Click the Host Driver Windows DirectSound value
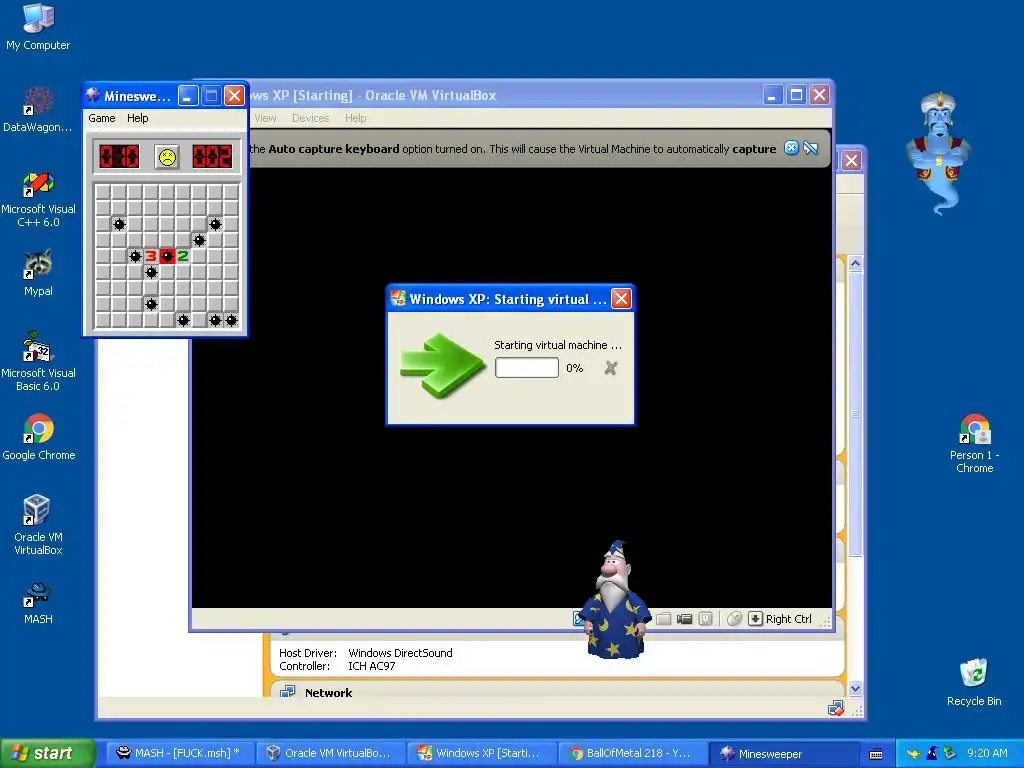Screen dimensions: 1024x768 pos(400,653)
